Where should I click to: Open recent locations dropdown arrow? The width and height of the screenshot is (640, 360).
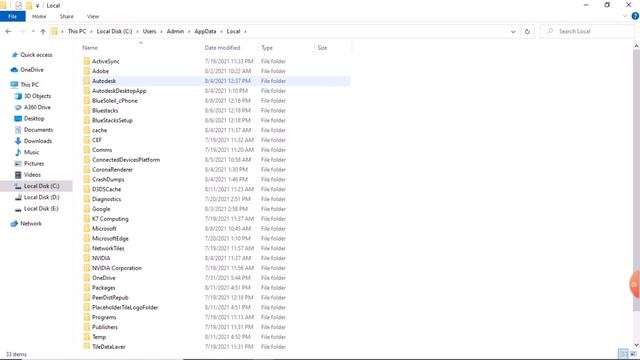[x=33, y=31]
